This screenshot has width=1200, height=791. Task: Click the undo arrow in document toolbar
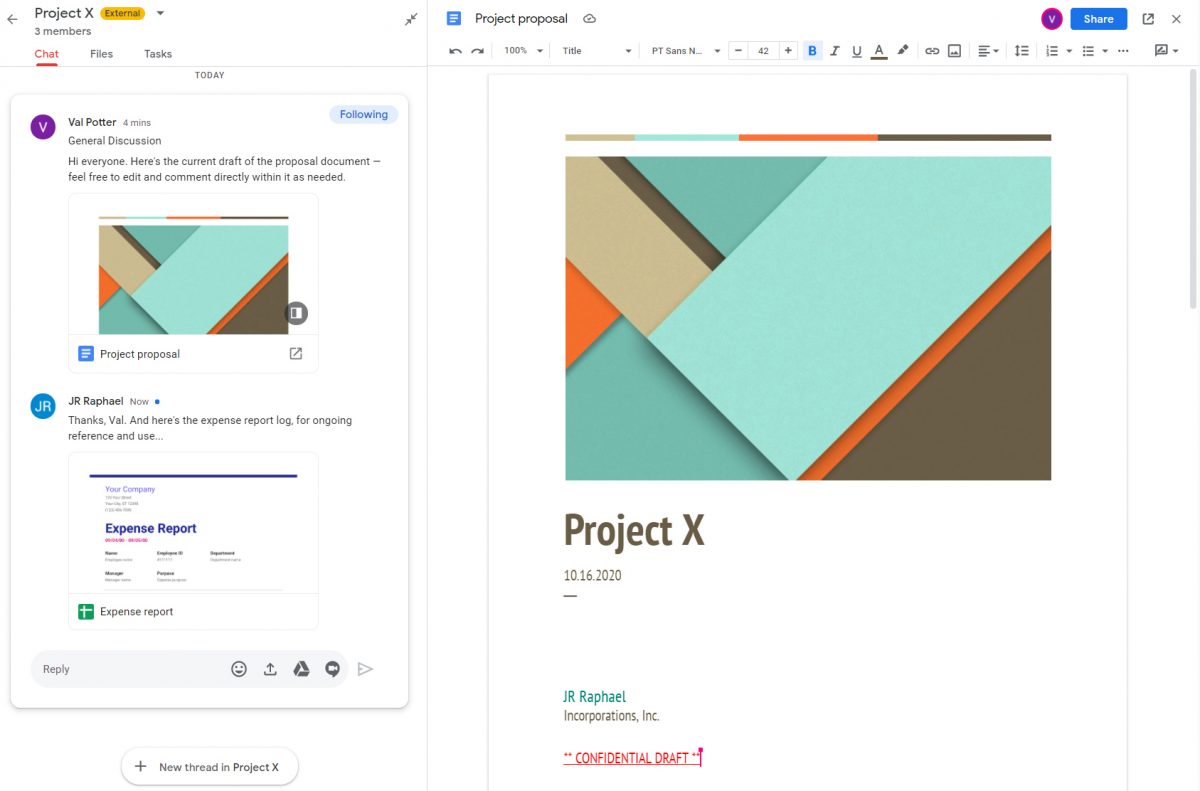pyautogui.click(x=455, y=51)
